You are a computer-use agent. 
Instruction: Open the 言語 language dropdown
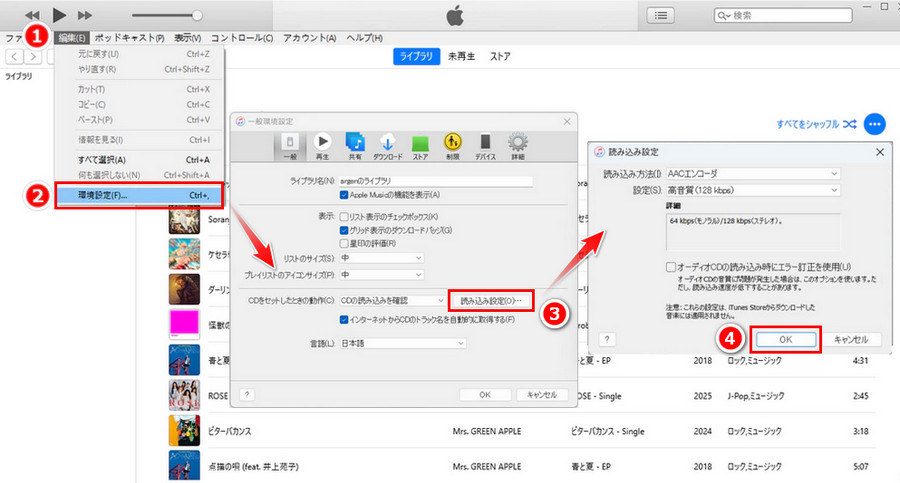point(402,343)
